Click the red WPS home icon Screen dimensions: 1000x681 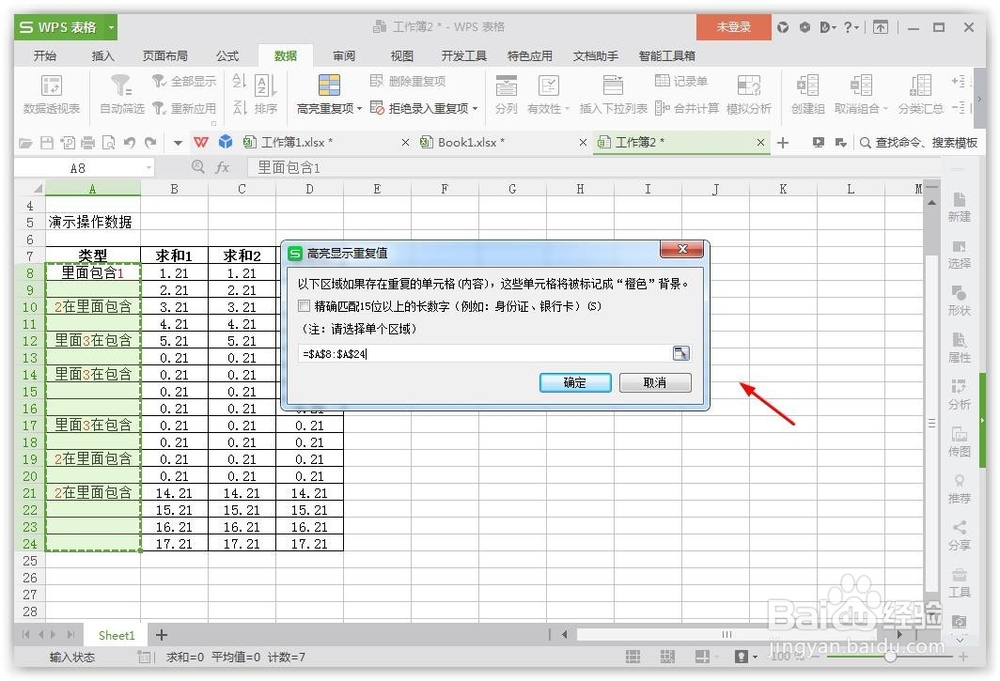coord(201,142)
